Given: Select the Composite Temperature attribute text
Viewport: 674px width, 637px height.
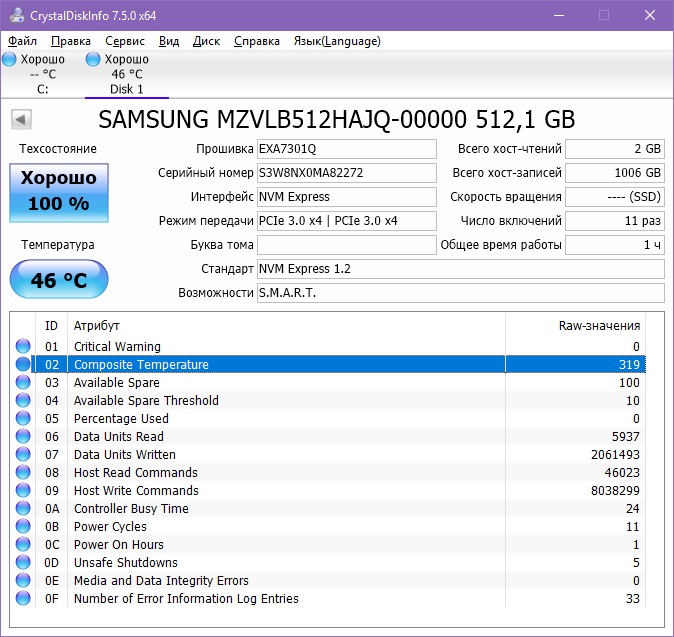Looking at the screenshot, I should coord(141,364).
